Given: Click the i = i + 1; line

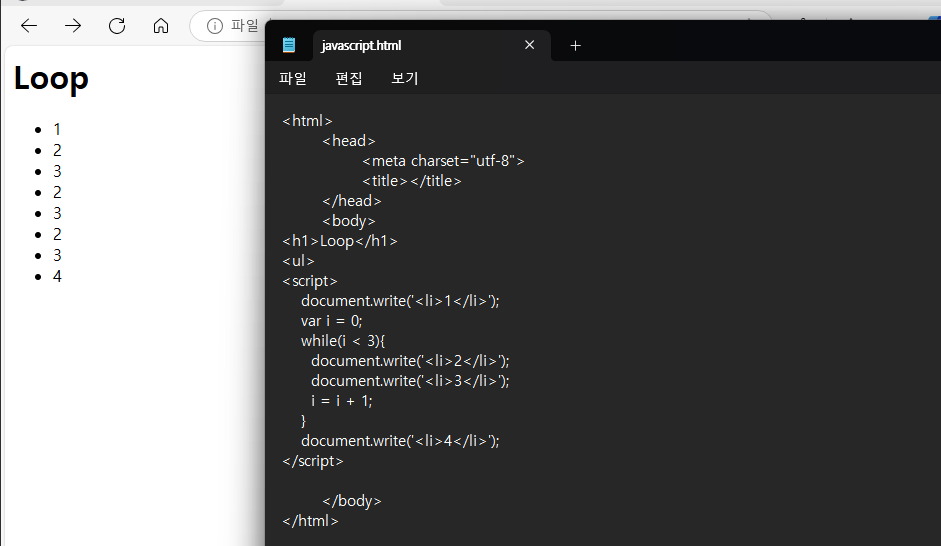Looking at the screenshot, I should (x=341, y=401).
